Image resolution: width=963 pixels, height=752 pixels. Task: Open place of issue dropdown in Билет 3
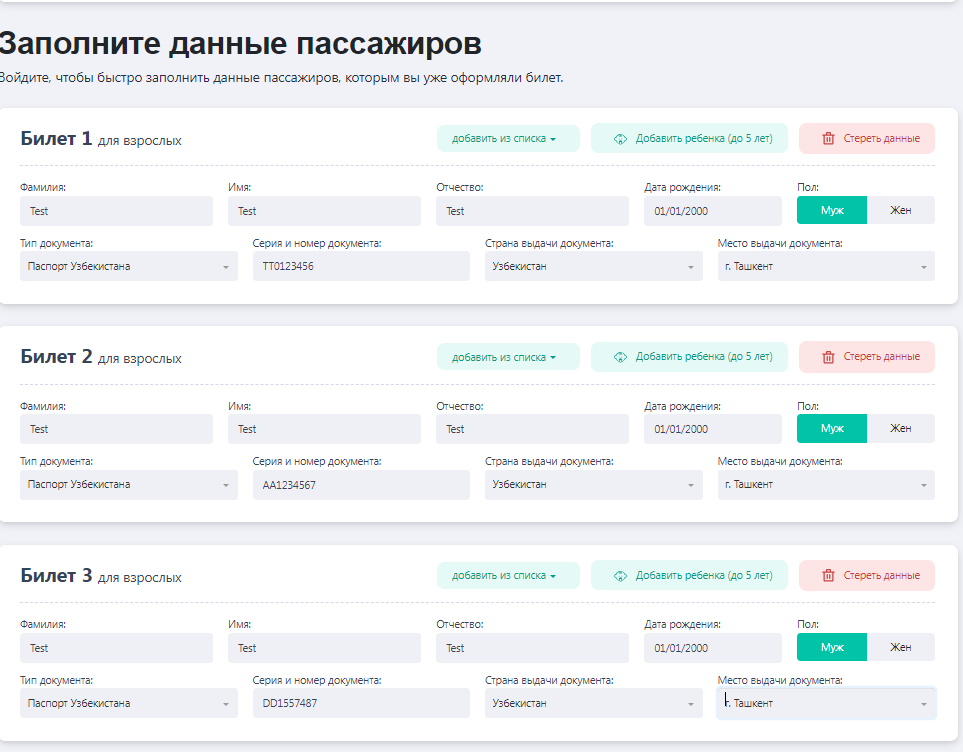point(826,703)
